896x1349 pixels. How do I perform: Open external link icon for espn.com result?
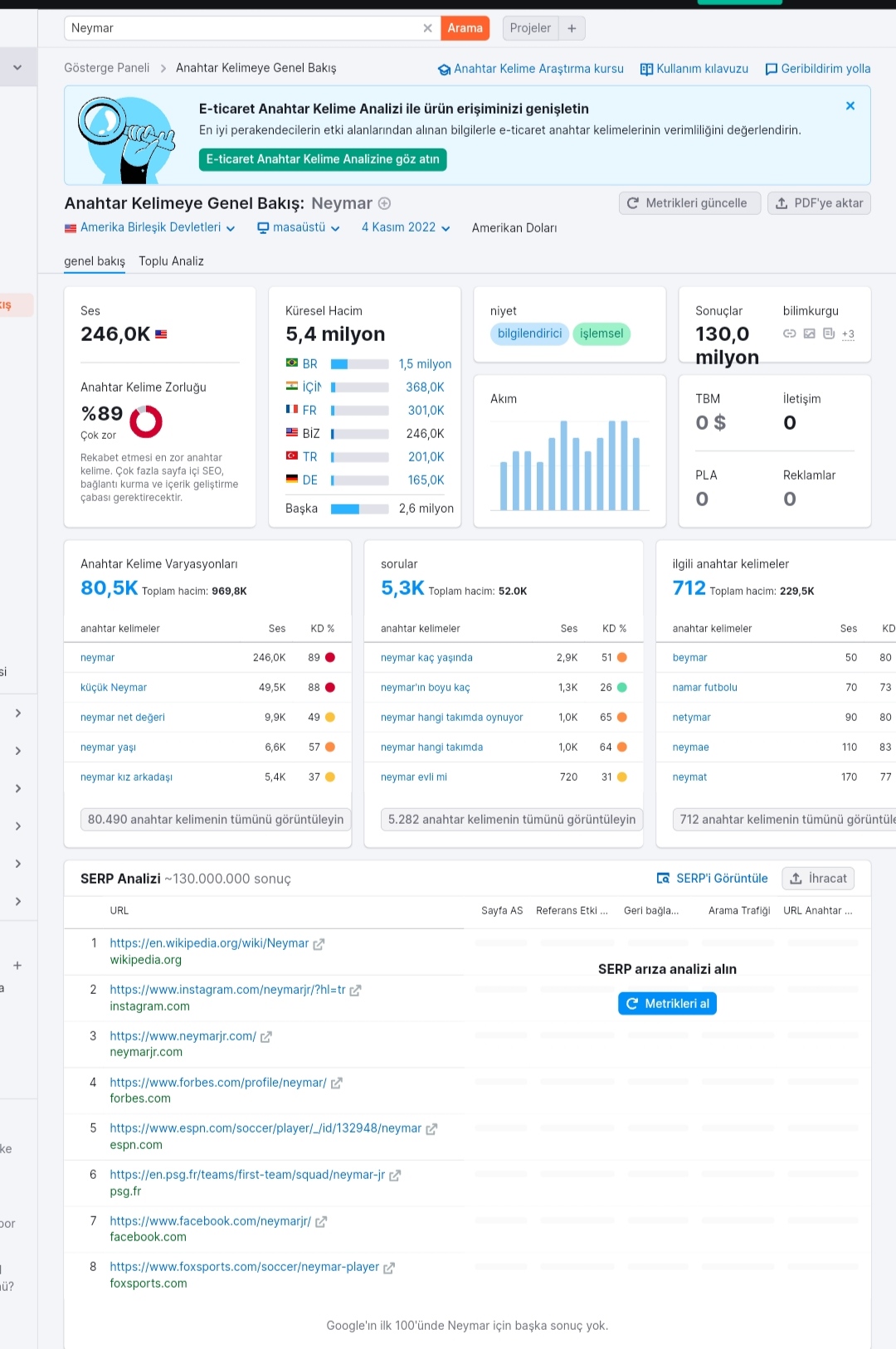click(431, 1129)
